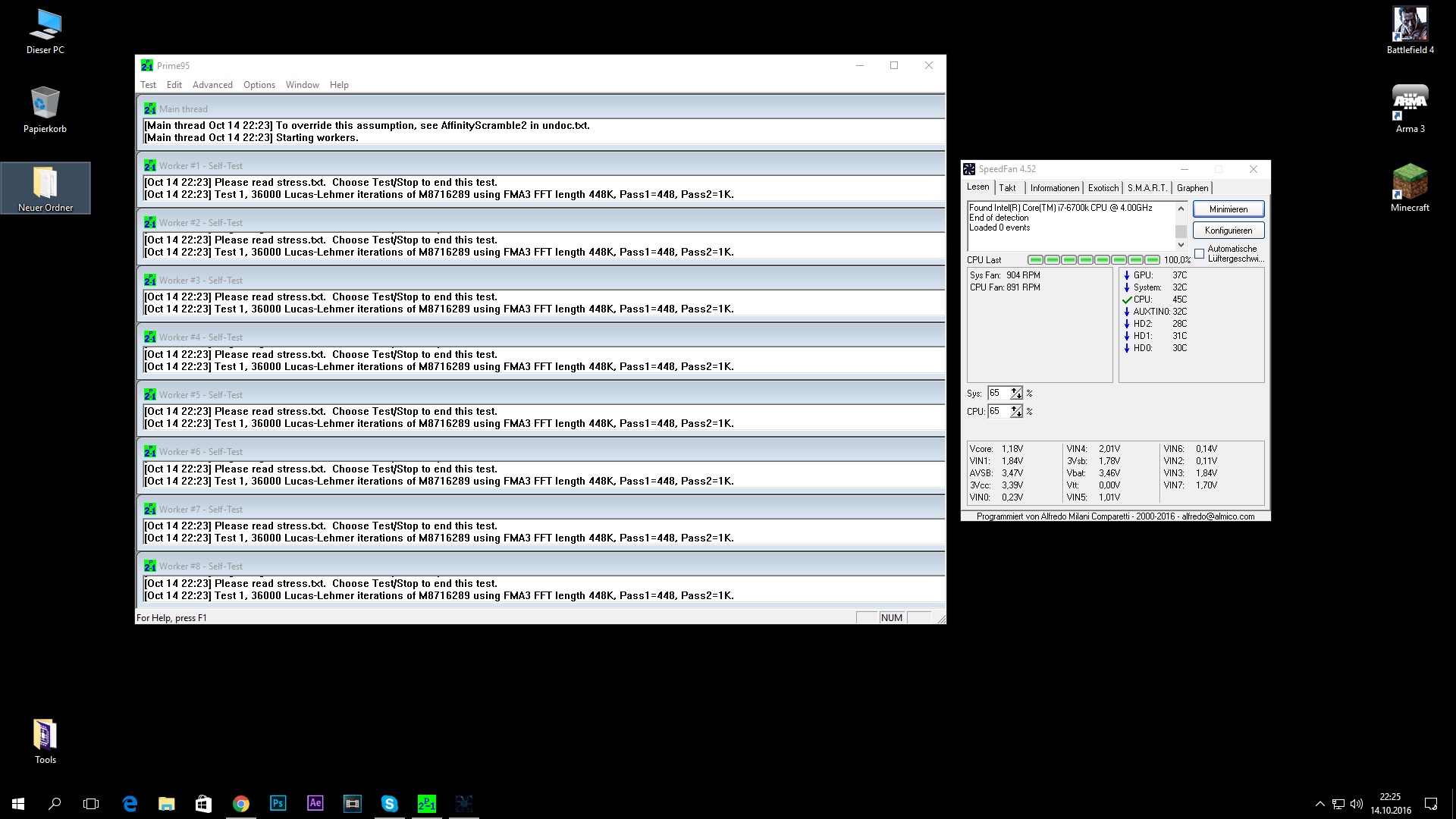Open Photoshop from the taskbar
The image size is (1456, 819).
pos(278,803)
